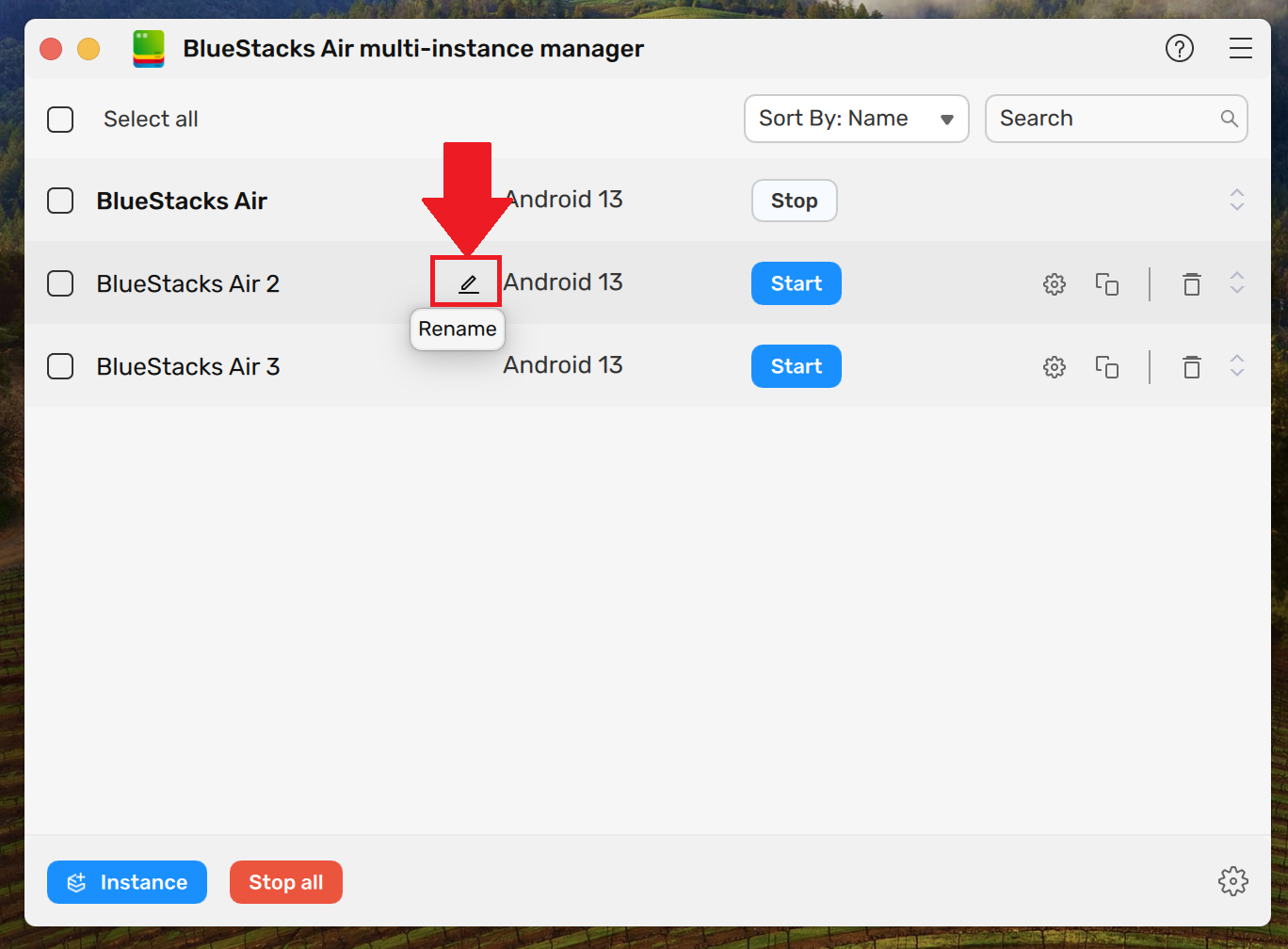1288x949 pixels.
Task: Stop the BlueStacks Air instance
Action: (x=794, y=201)
